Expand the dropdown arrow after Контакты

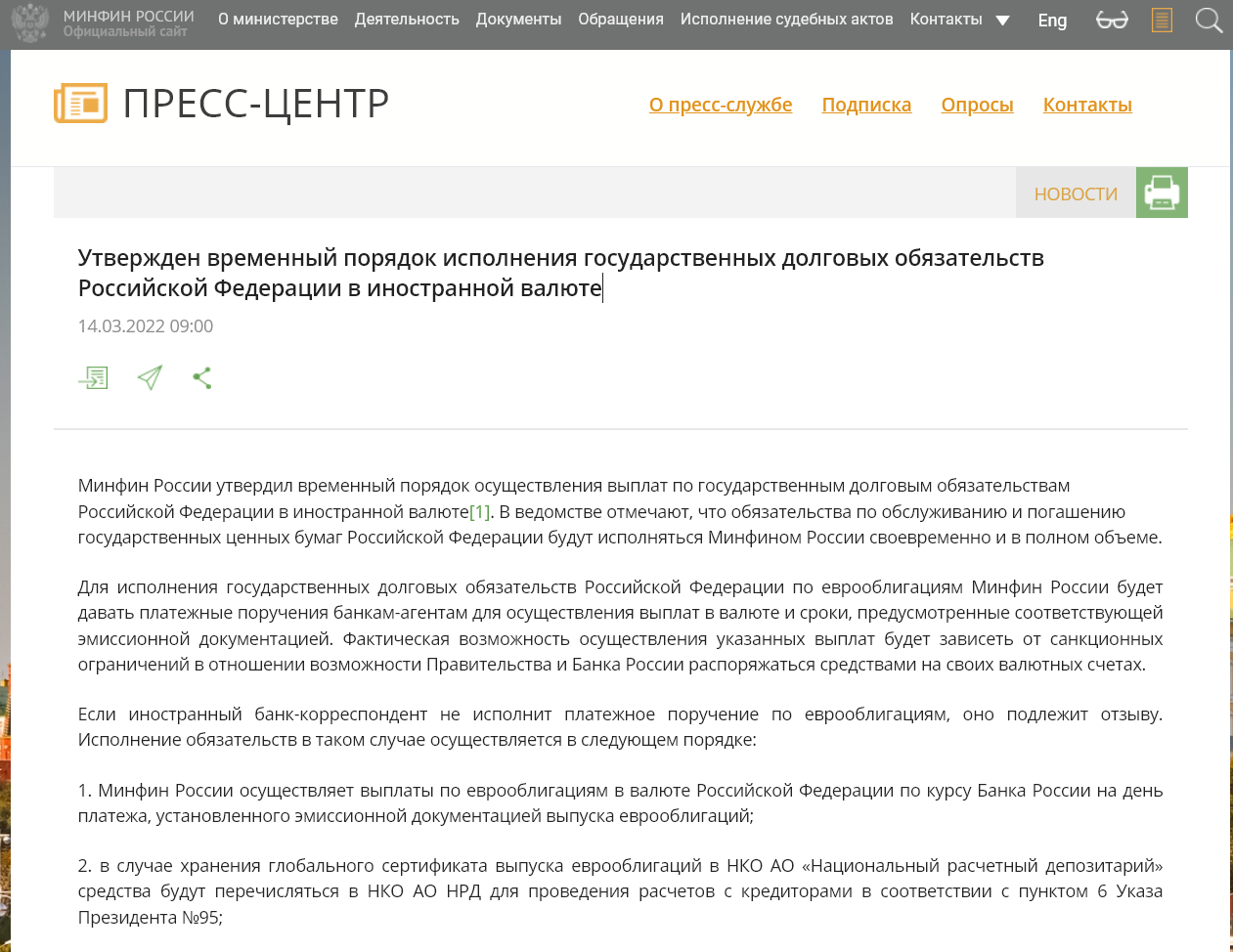(x=1002, y=20)
